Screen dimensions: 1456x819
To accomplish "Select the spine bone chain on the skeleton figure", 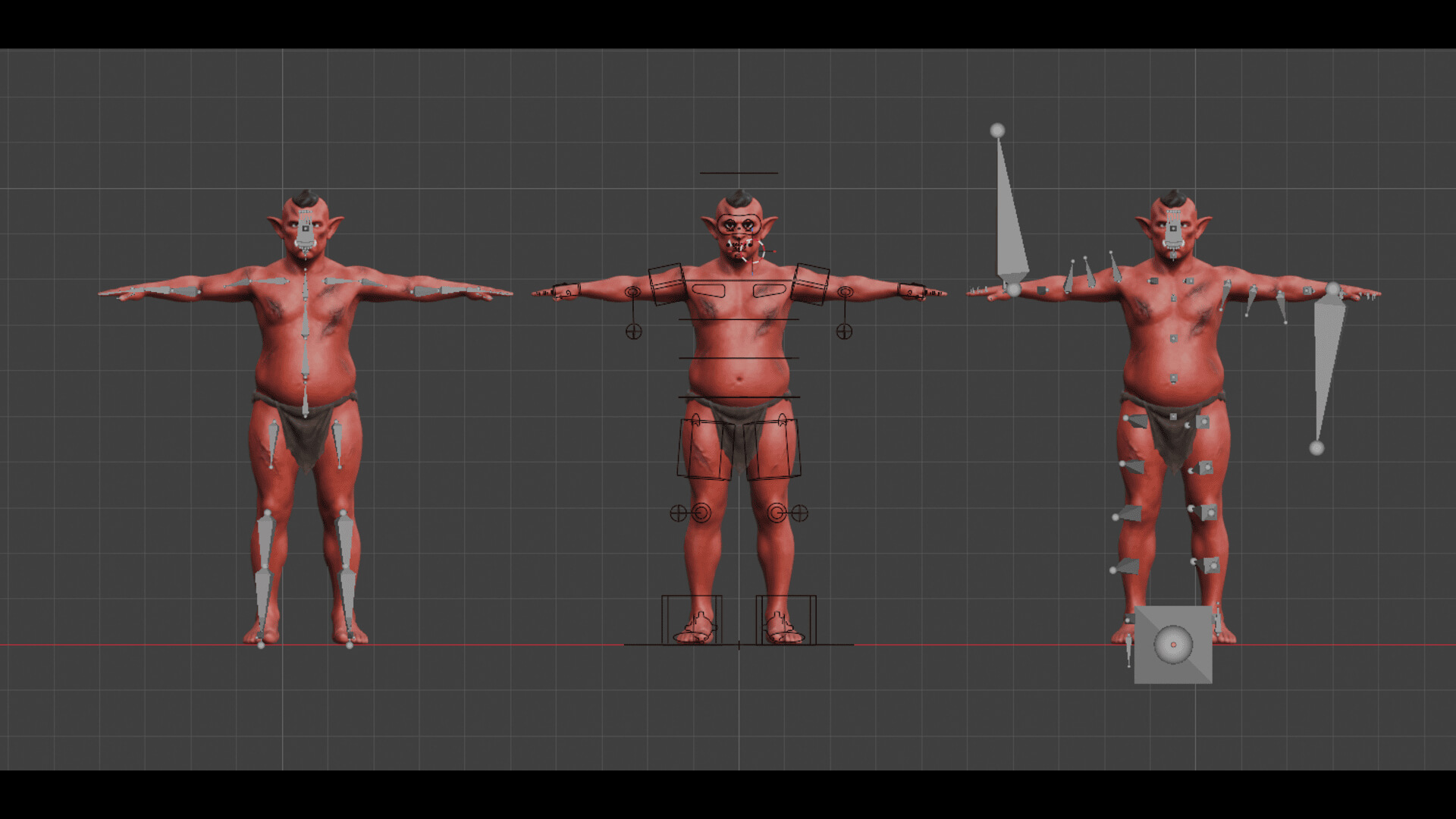I will tap(306, 341).
